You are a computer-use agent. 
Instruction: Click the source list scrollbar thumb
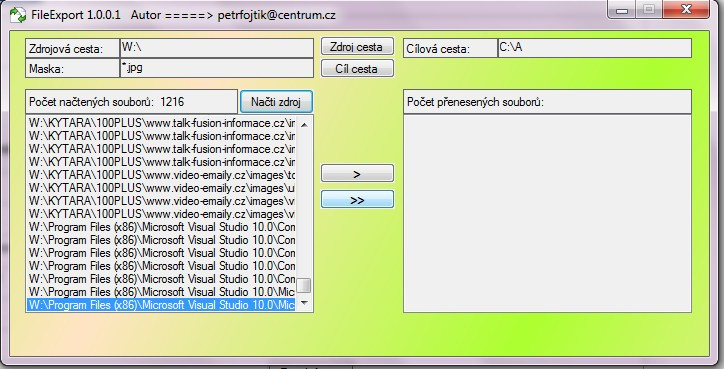pos(304,285)
